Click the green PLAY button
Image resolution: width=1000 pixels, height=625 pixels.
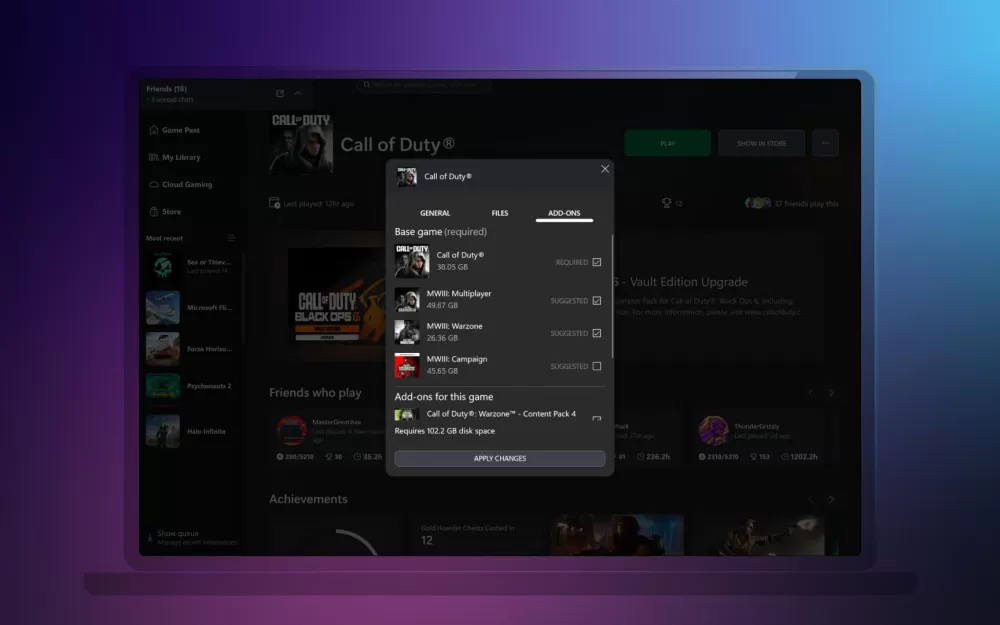coord(667,143)
